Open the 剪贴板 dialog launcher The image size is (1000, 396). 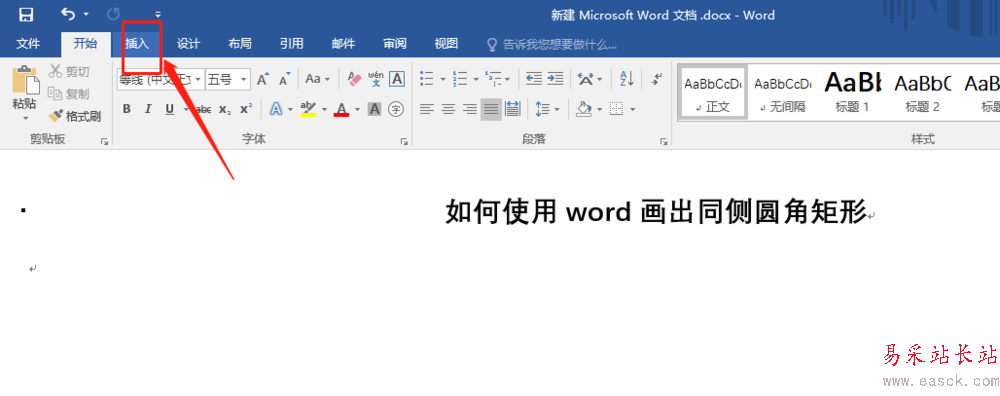point(105,142)
